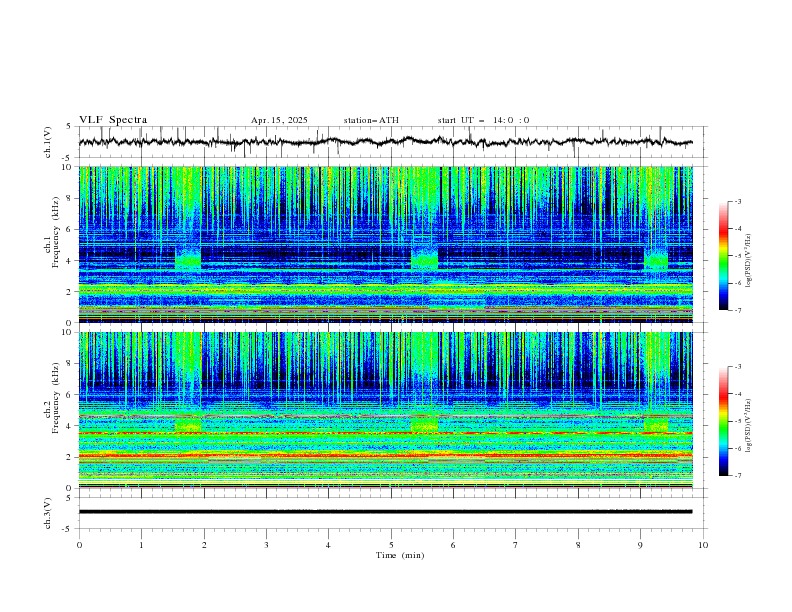This screenshot has height=612, width=792.
Task: Click the 'Time (min)' axis title
Action: pyautogui.click(x=400, y=555)
